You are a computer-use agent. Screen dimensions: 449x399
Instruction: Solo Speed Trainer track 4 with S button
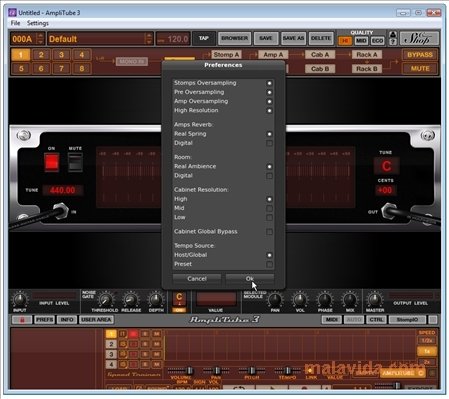click(x=145, y=364)
